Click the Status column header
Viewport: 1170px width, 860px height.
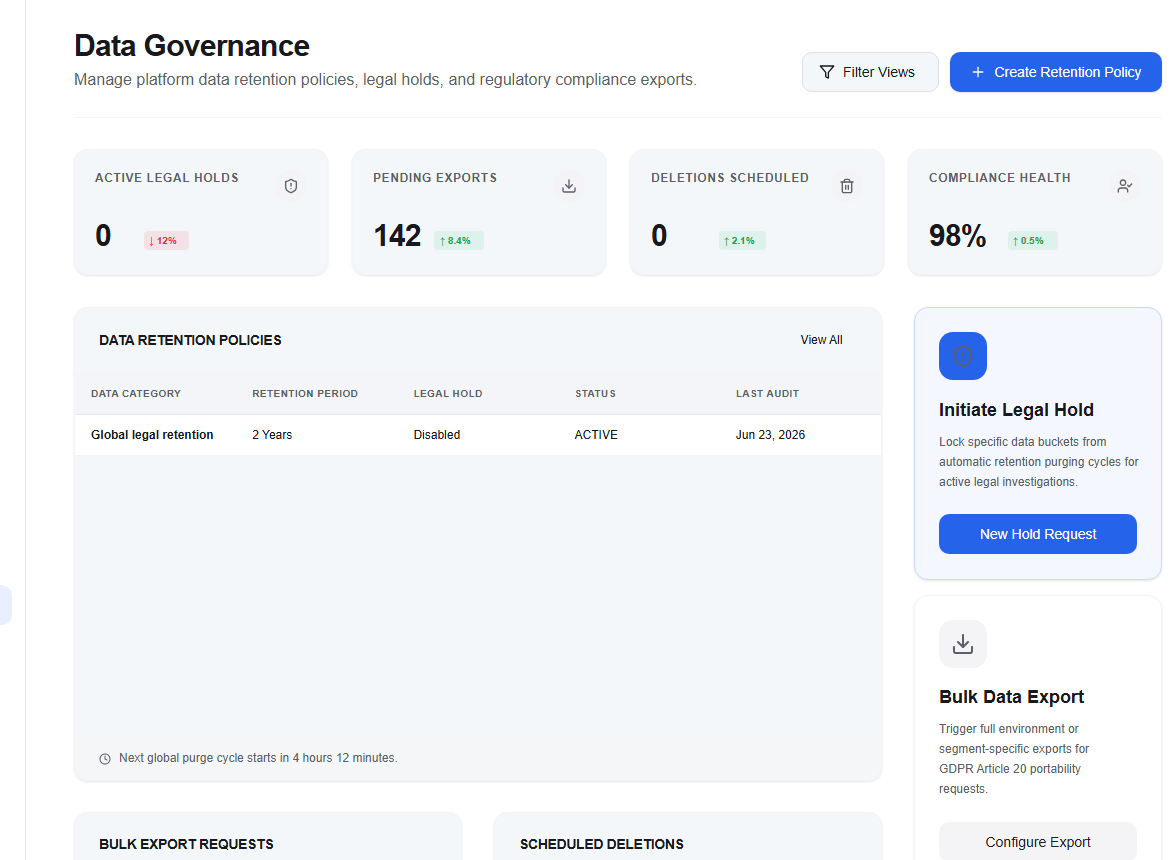(595, 393)
